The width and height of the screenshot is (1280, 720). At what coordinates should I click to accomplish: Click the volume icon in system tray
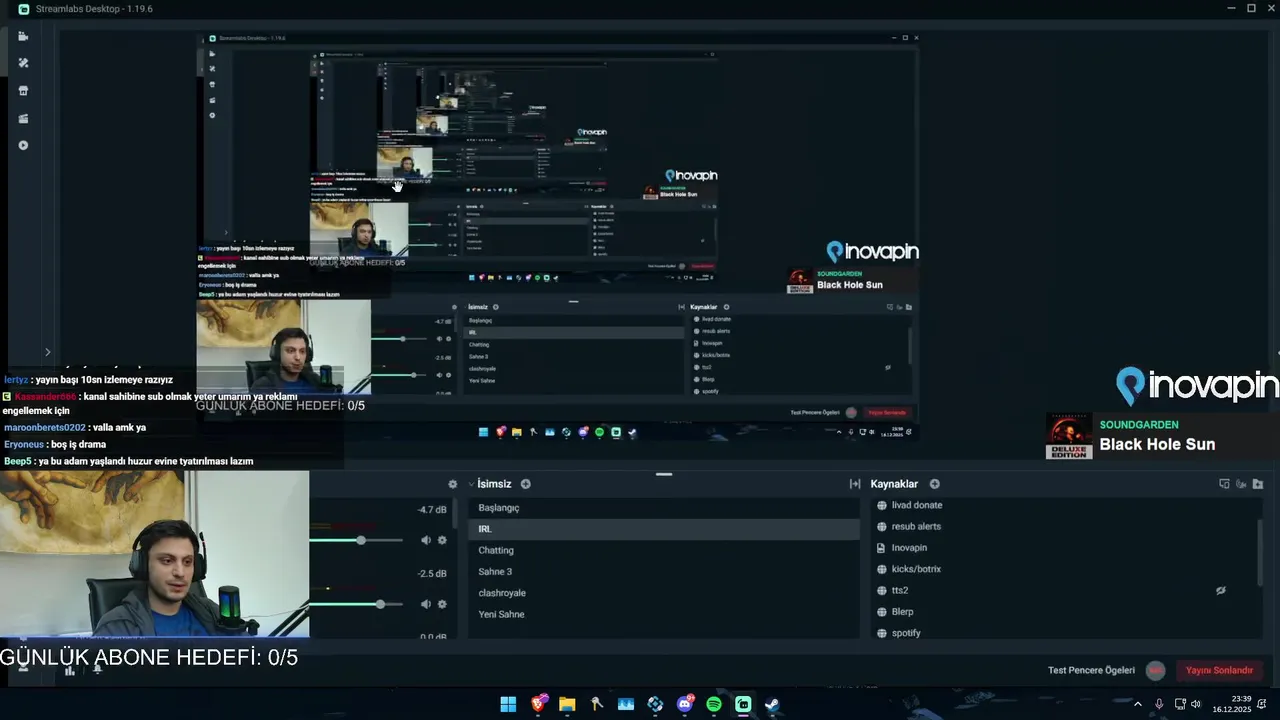click(x=1196, y=704)
